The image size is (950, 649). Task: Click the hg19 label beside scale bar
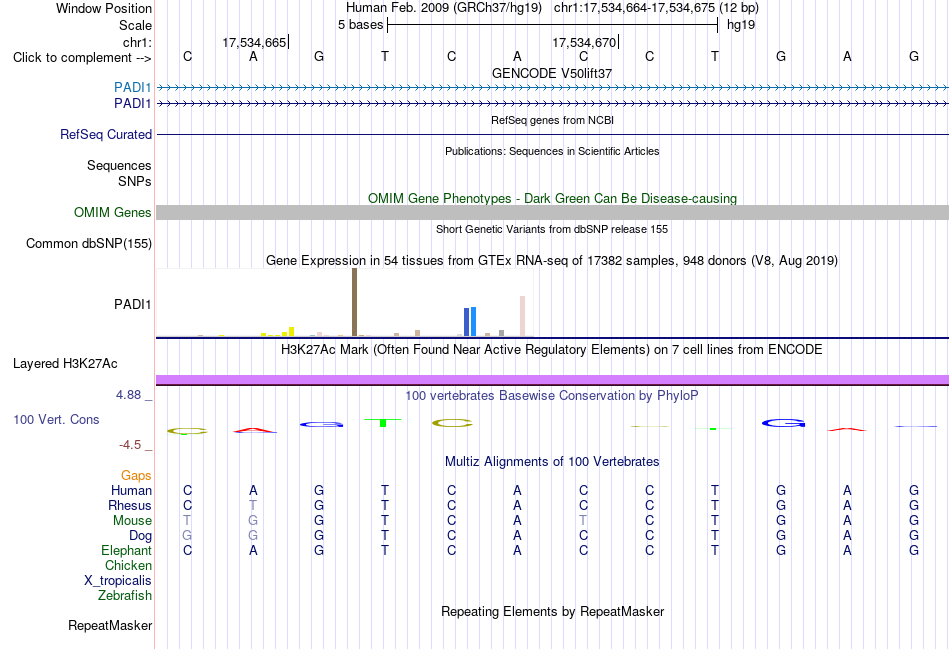pos(741,25)
